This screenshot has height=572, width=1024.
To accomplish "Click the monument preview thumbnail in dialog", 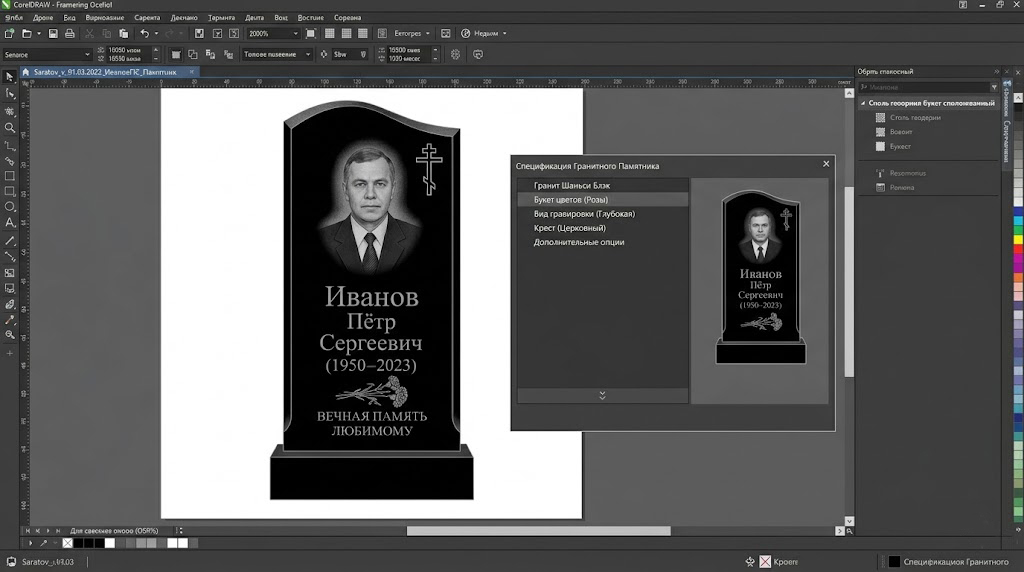I will point(761,278).
